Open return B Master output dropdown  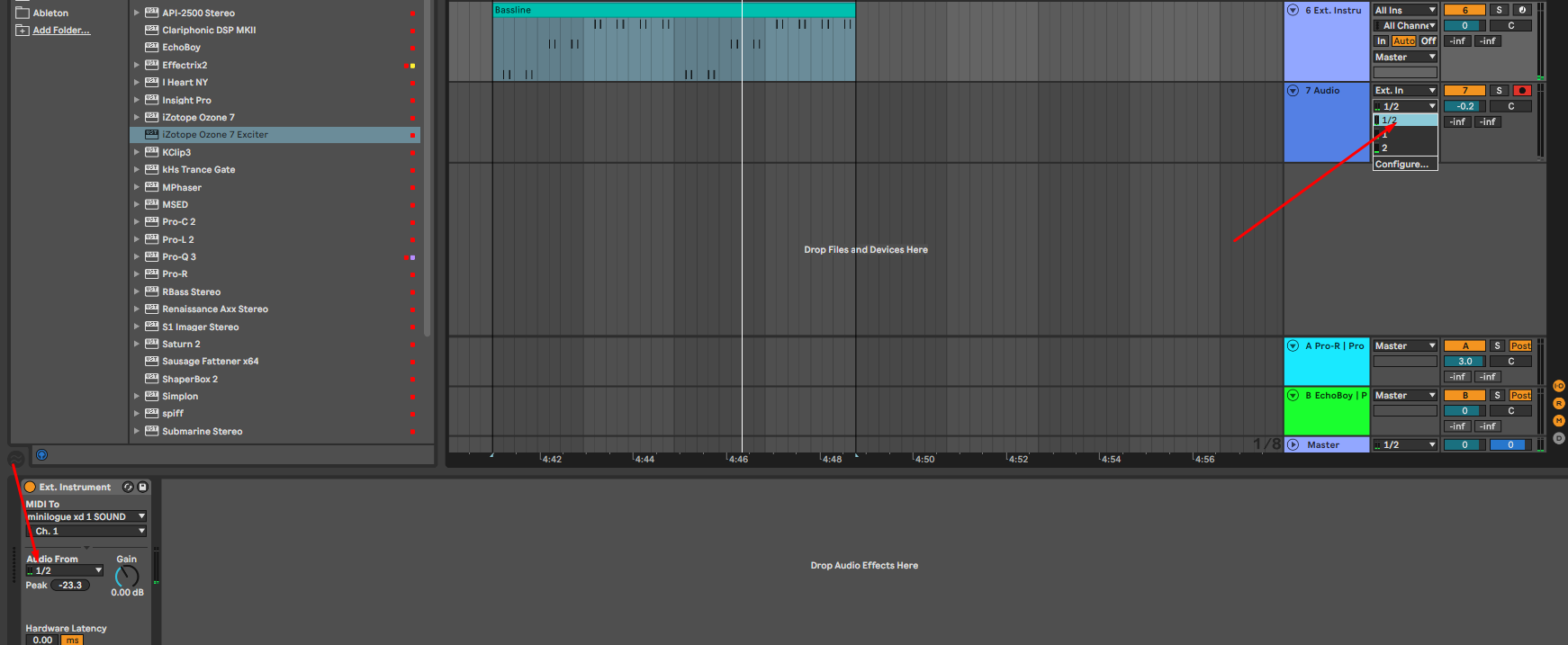click(1405, 396)
